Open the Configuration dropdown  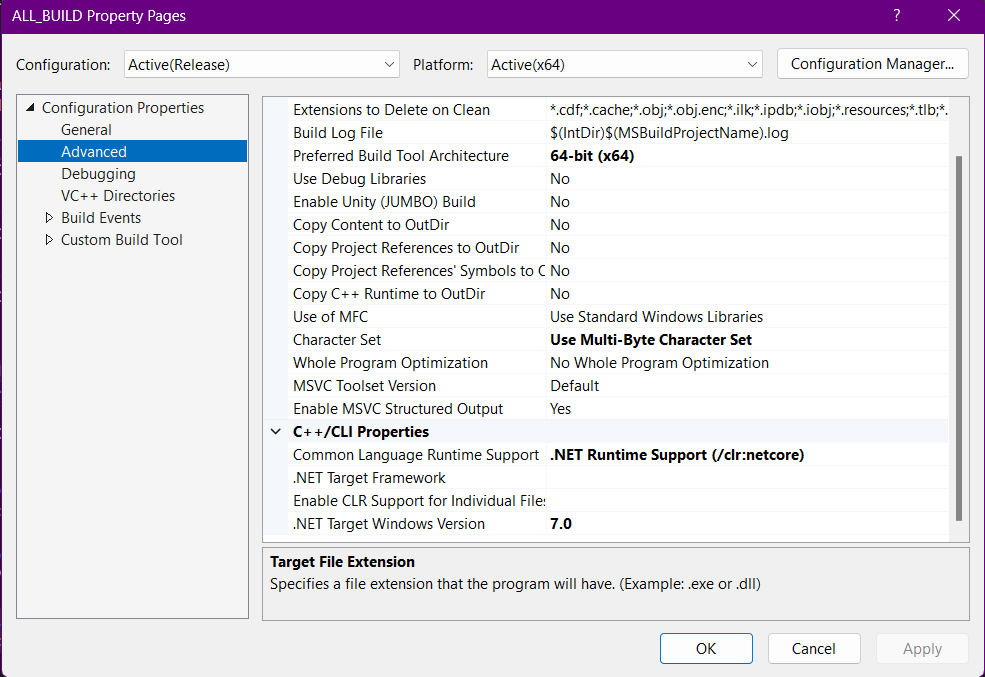tap(261, 65)
